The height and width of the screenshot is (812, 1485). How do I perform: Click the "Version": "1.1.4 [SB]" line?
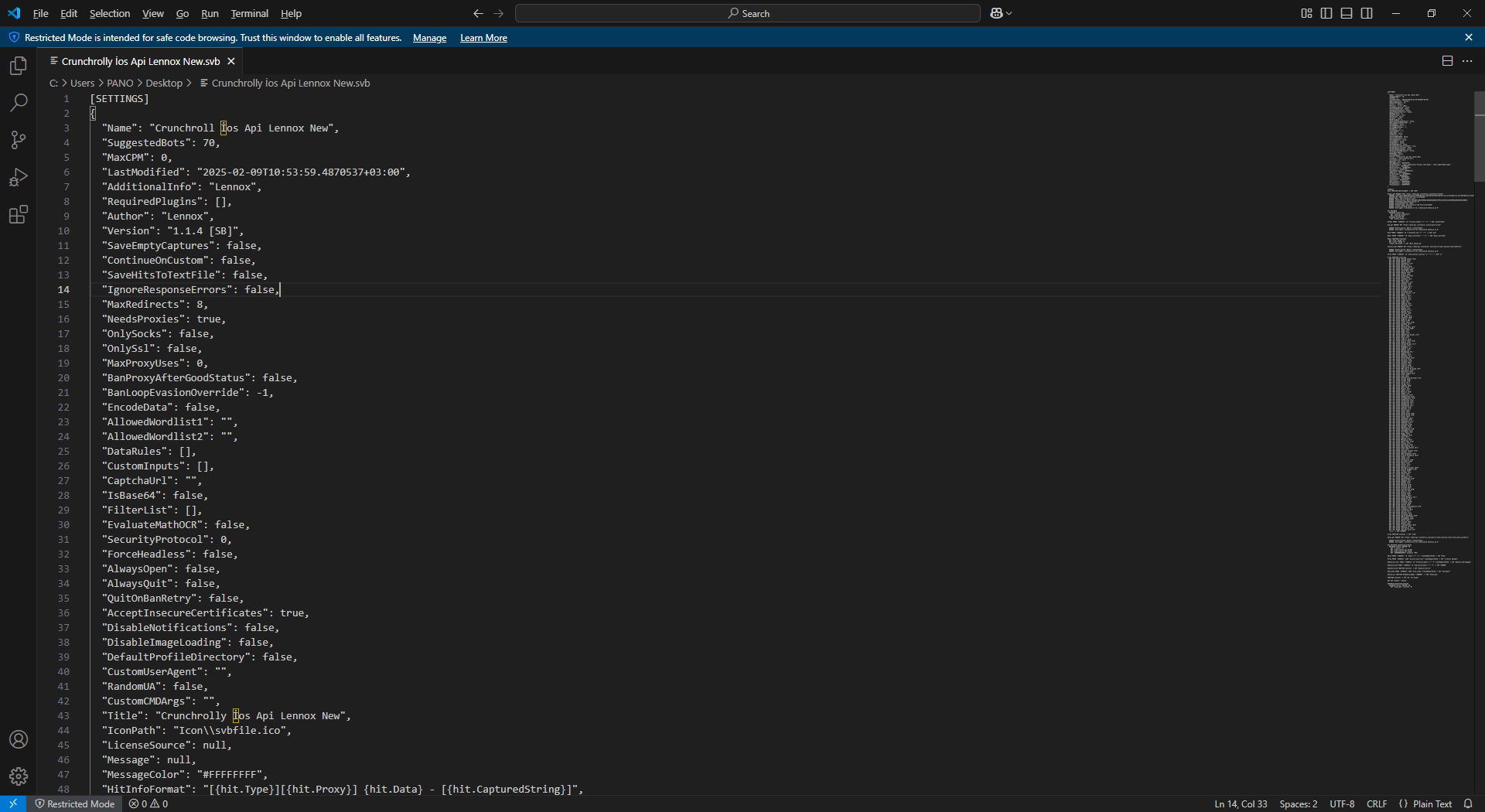(172, 231)
